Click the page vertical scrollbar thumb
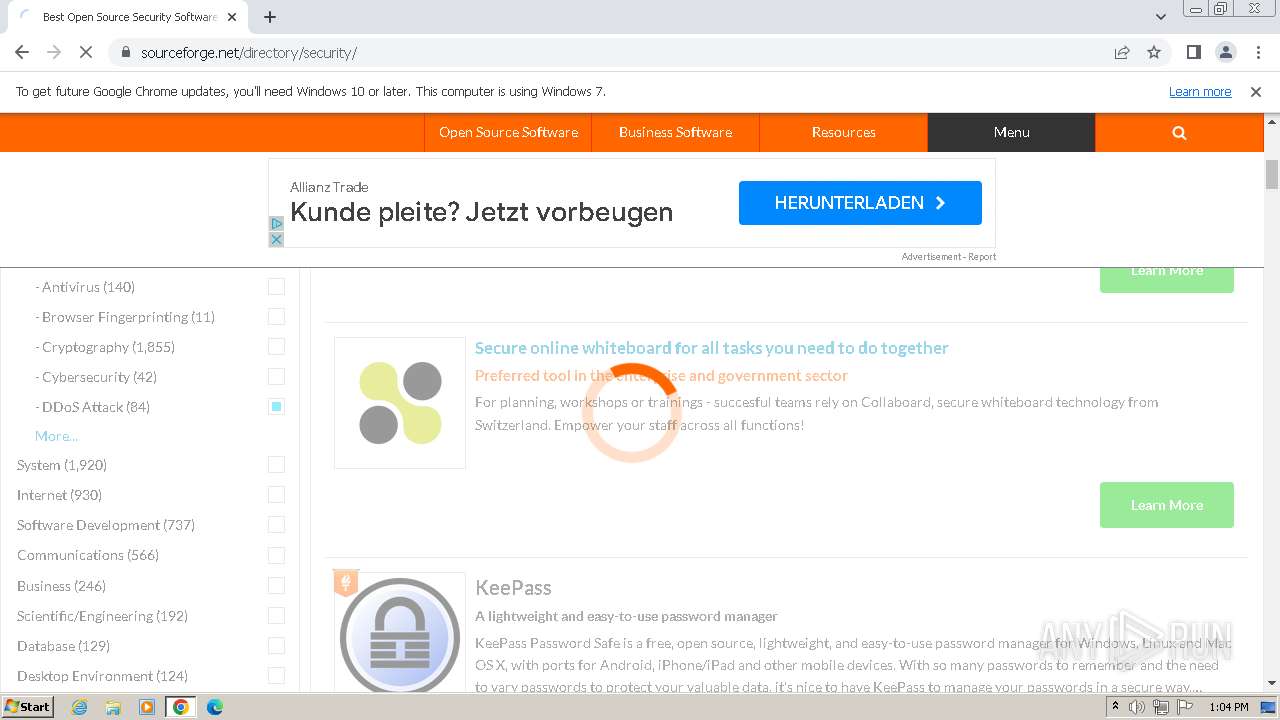The image size is (1280, 720). click(1272, 174)
